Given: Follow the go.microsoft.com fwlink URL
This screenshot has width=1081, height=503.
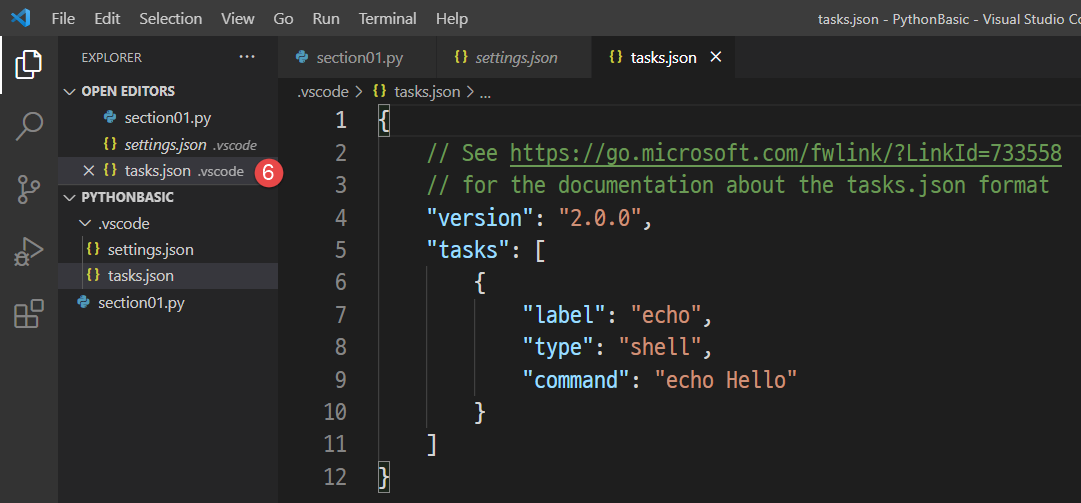Looking at the screenshot, I should [x=785, y=153].
